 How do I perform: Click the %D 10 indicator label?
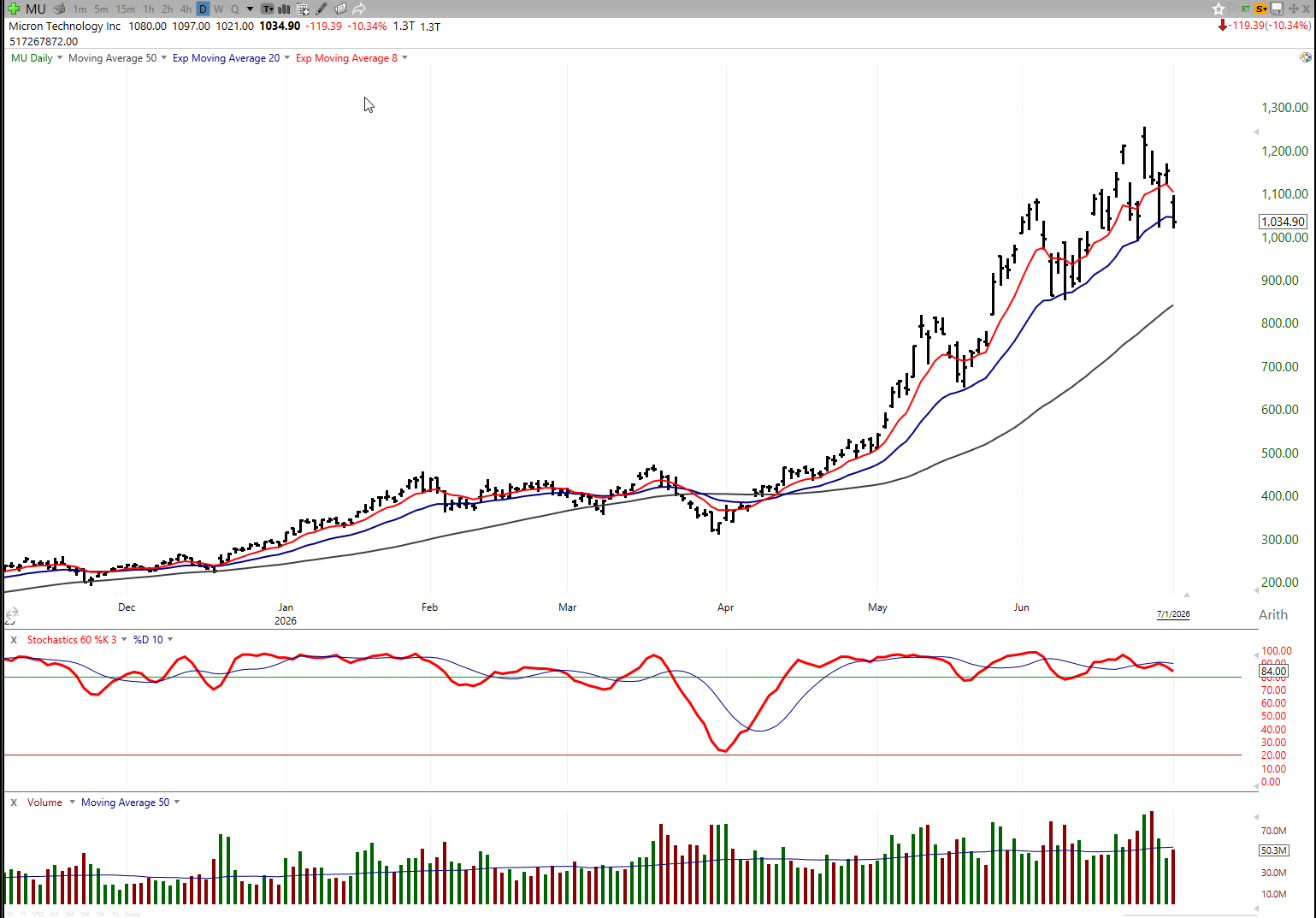coord(149,640)
